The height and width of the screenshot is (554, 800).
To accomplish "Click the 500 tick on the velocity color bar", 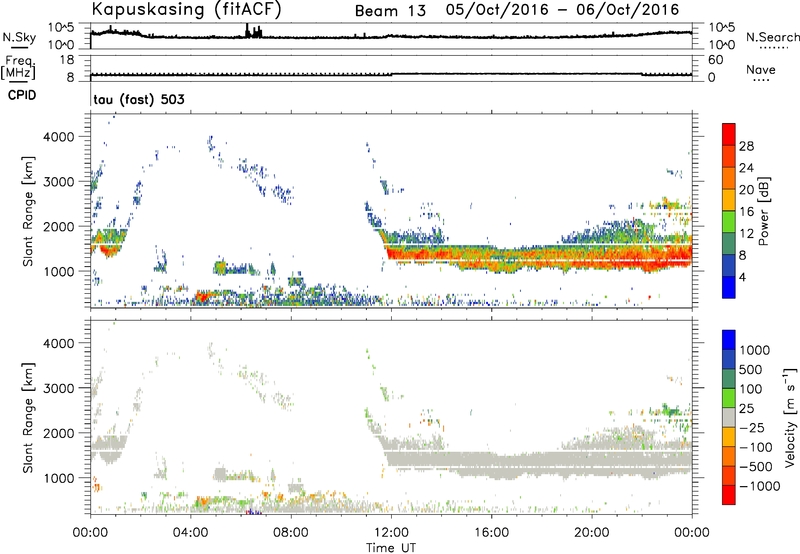I will (750, 369).
